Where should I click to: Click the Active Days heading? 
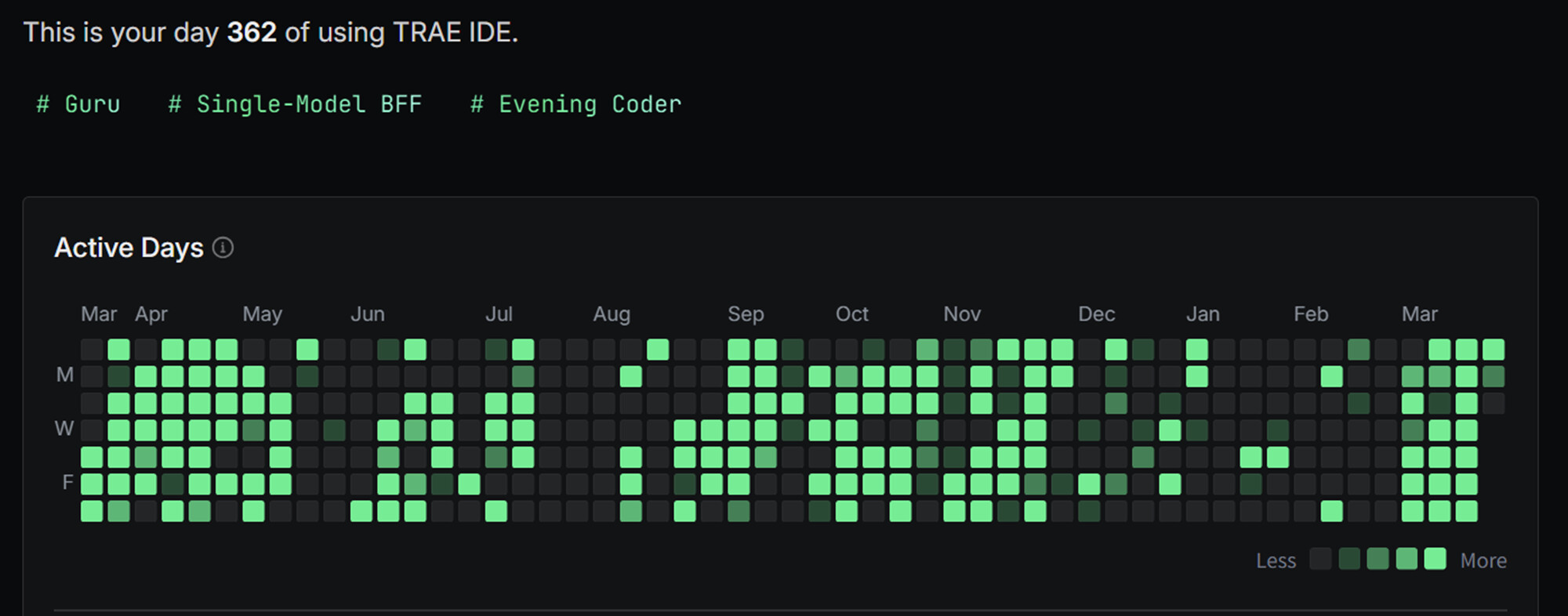(x=129, y=248)
